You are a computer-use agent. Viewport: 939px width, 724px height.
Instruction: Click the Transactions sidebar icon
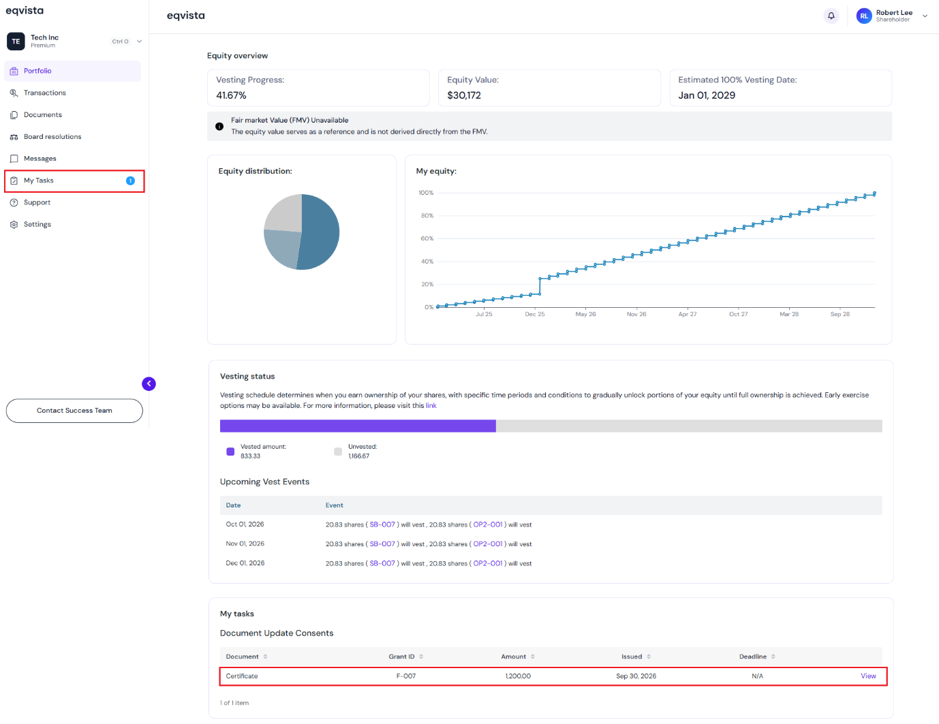coord(14,93)
